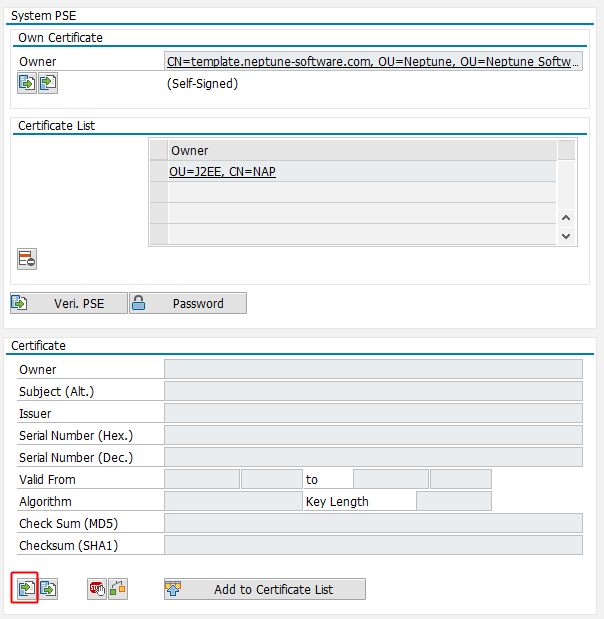Click first icon under Own Certificate owner

(27, 84)
